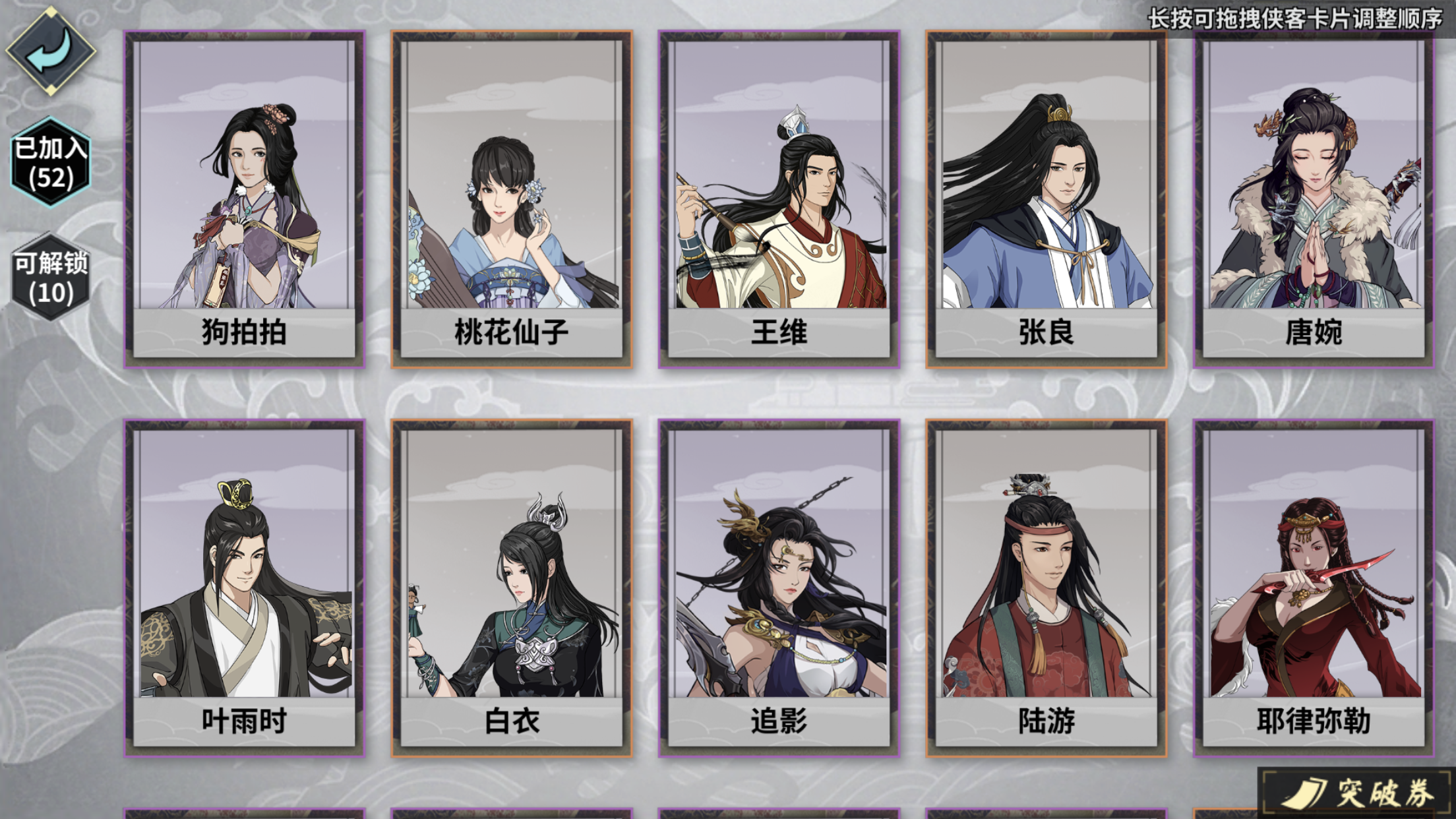Switch to the 可解锁 (10) tab

tap(51, 277)
